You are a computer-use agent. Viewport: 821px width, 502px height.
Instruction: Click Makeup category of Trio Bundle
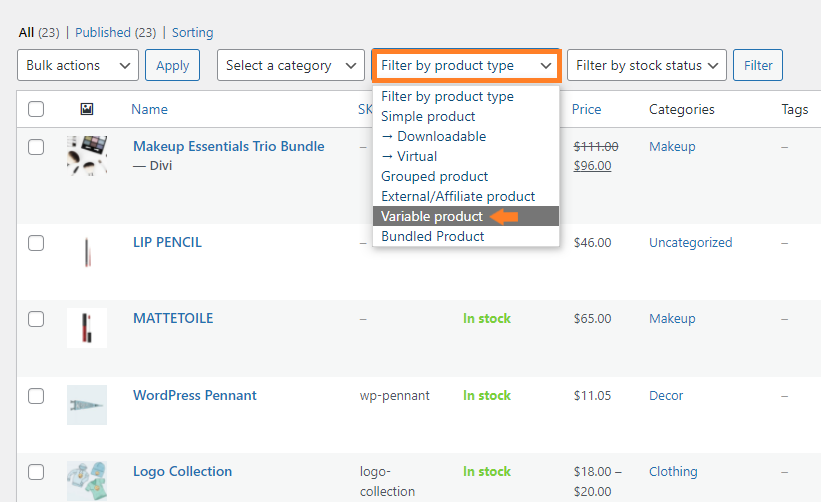672,147
